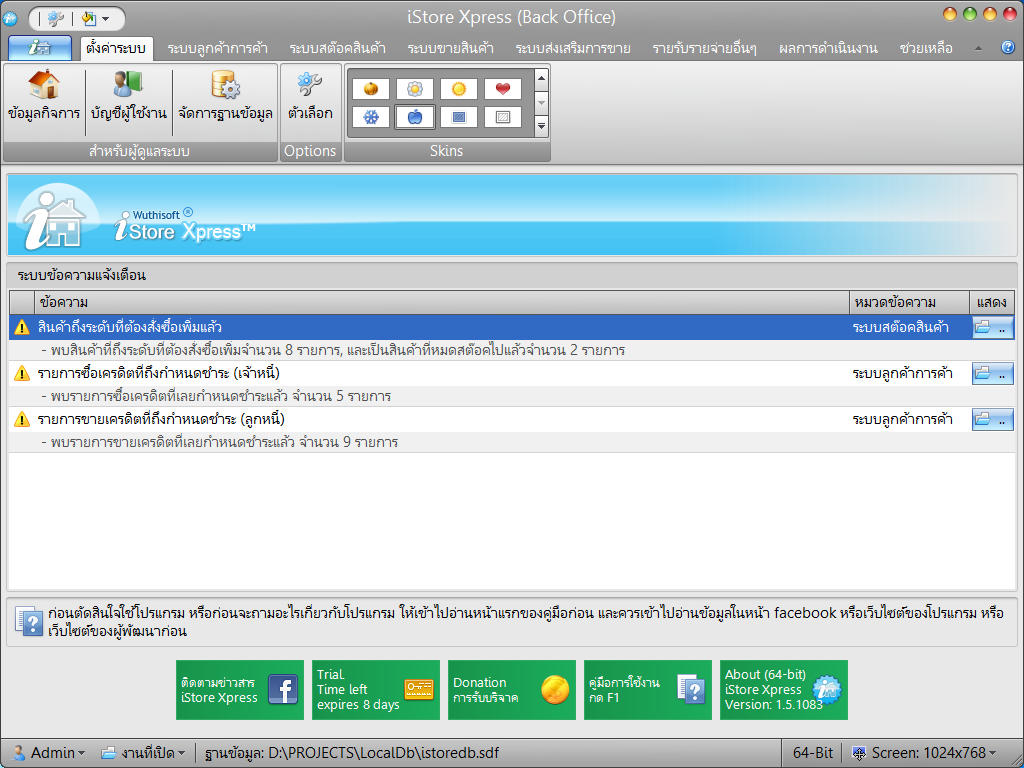This screenshot has width=1024, height=768.
Task: Select row รายการขายเครดิตที่ถึงกำหนดชำระ (ลูกหนี้)
Action: pyautogui.click(x=511, y=419)
